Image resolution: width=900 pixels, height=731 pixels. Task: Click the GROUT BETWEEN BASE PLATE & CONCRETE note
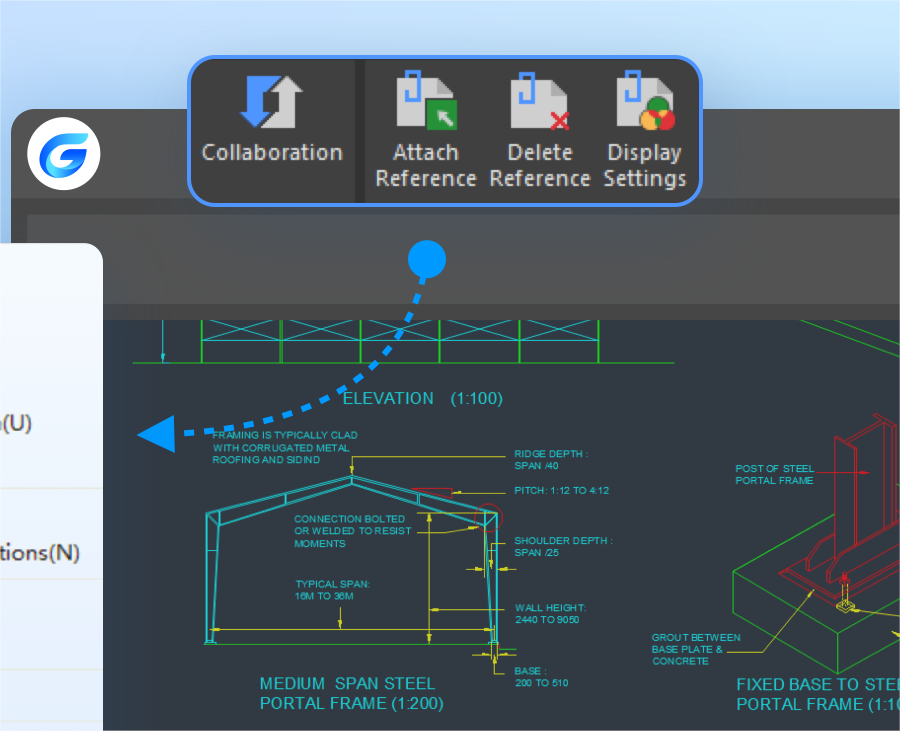695,649
